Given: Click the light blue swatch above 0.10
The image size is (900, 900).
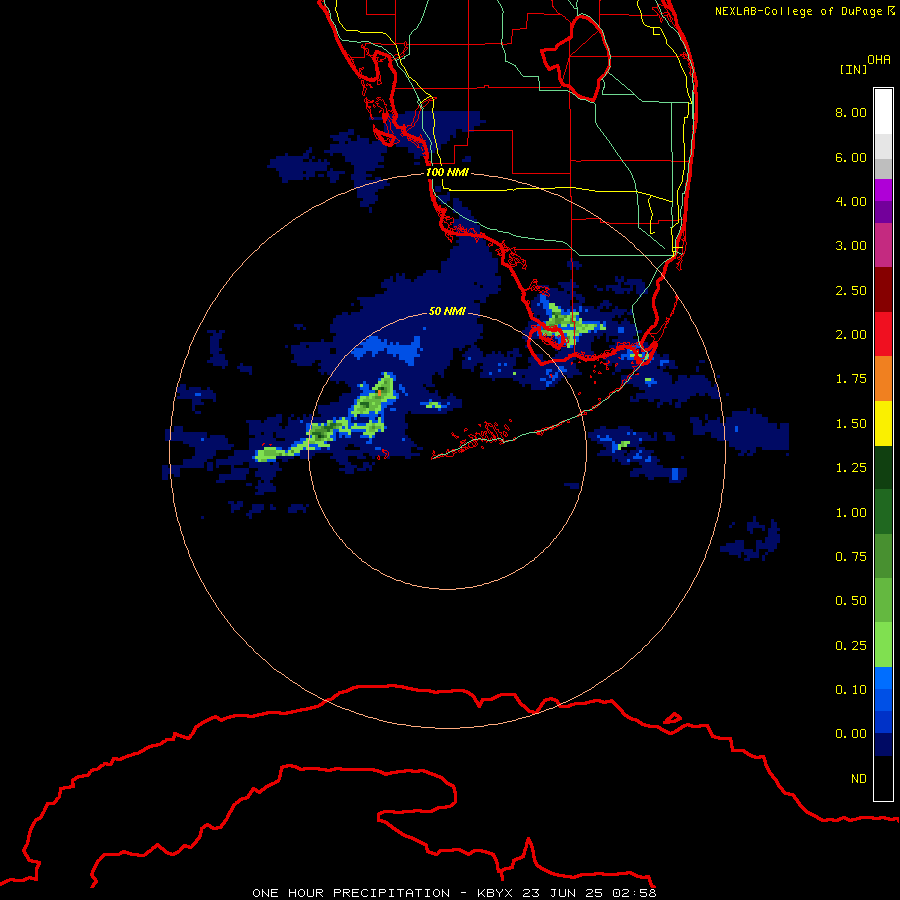Looking at the screenshot, I should (883, 678).
